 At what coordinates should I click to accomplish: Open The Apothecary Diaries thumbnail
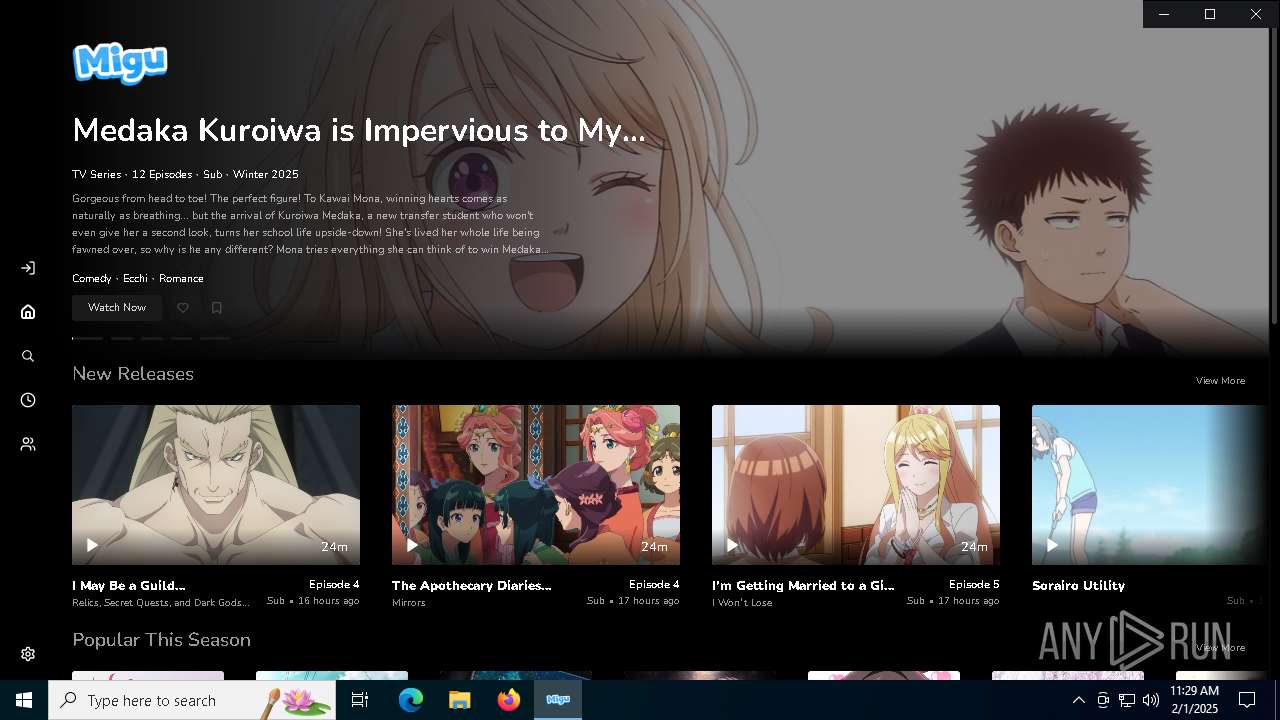(x=536, y=485)
